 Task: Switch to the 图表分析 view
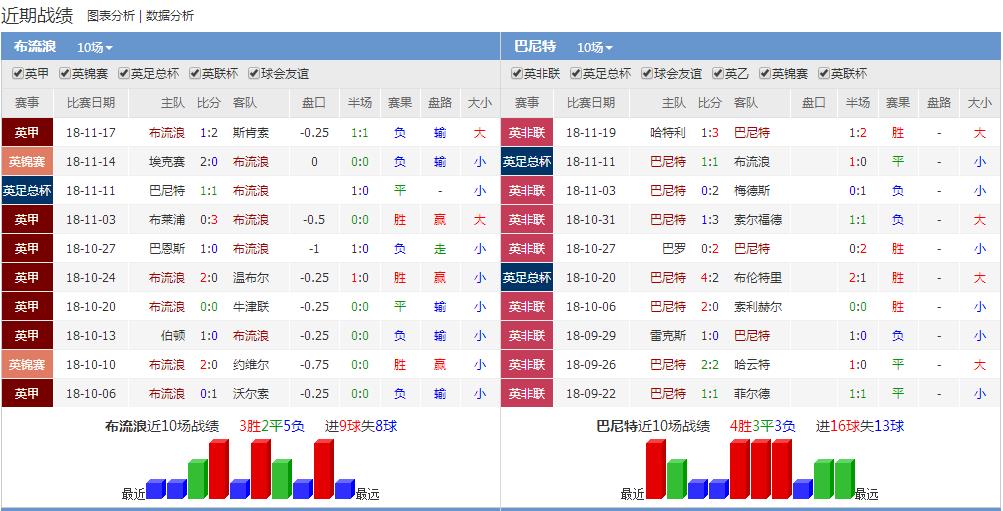tap(111, 16)
